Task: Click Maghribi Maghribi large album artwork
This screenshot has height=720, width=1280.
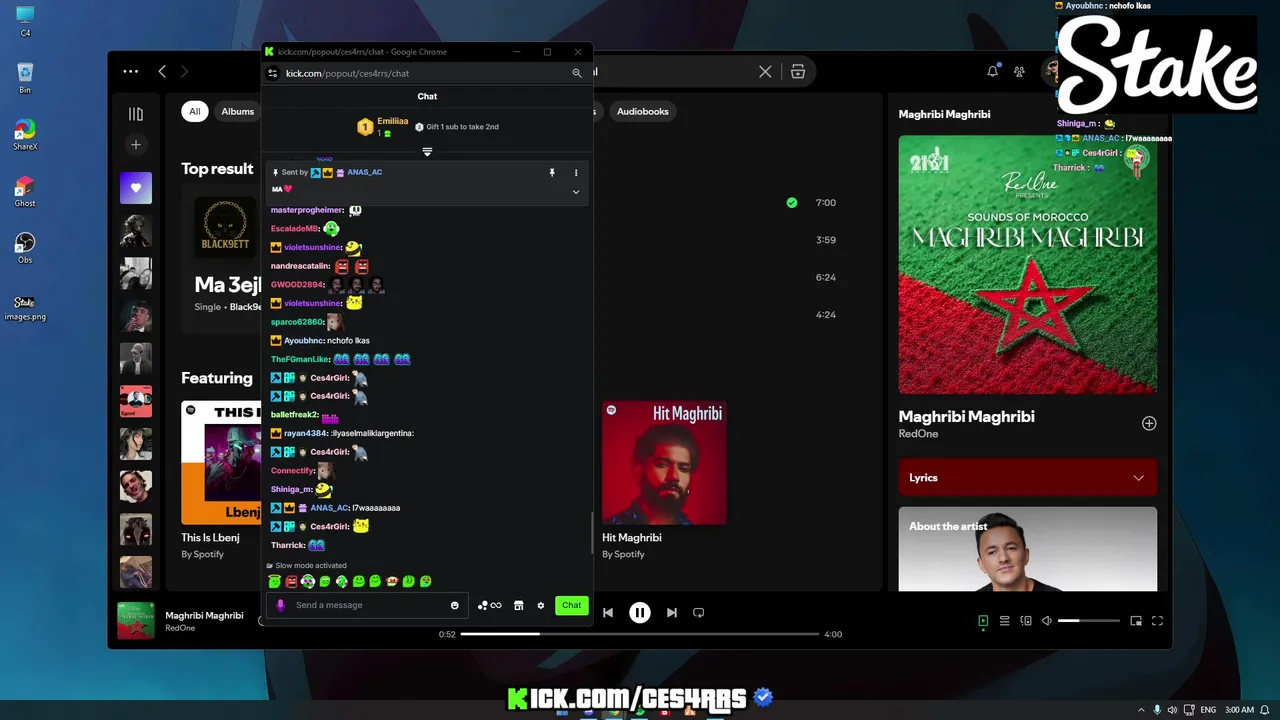Action: click(x=1028, y=264)
